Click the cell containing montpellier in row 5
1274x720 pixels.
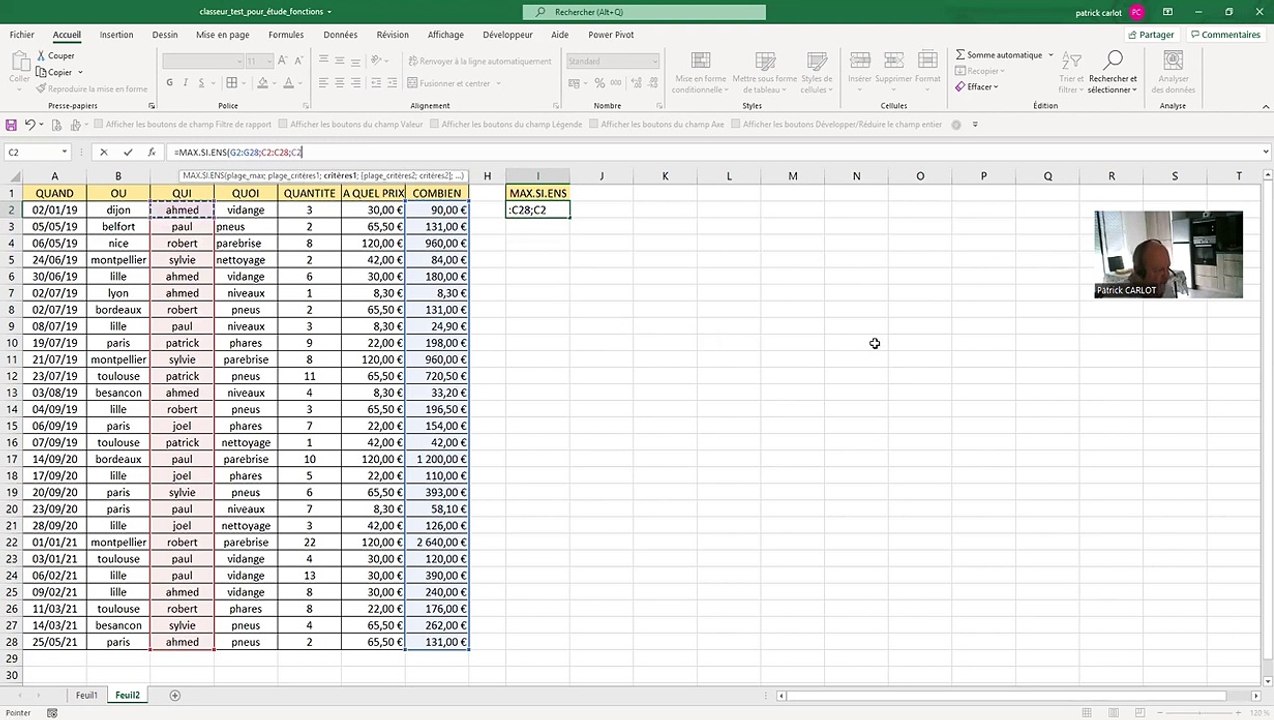click(x=118, y=260)
